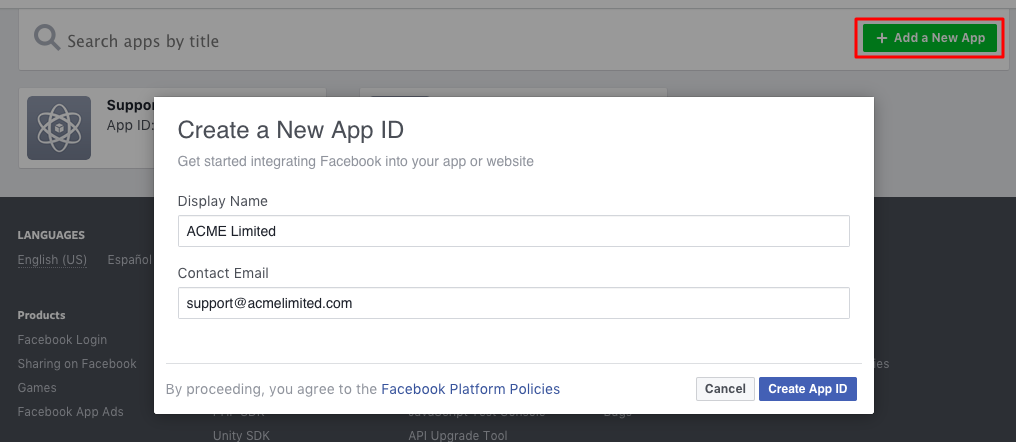The image size is (1016, 442).
Task: Click the magnifier search icon
Action: [47, 38]
